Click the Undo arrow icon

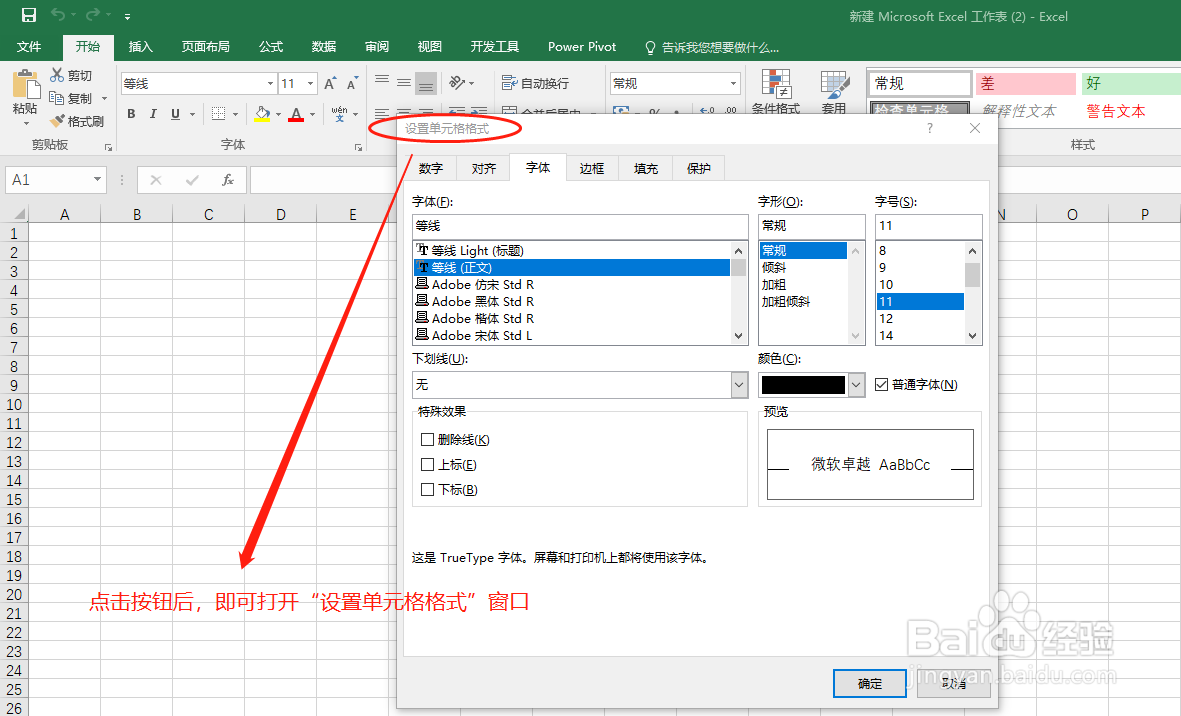[58, 15]
